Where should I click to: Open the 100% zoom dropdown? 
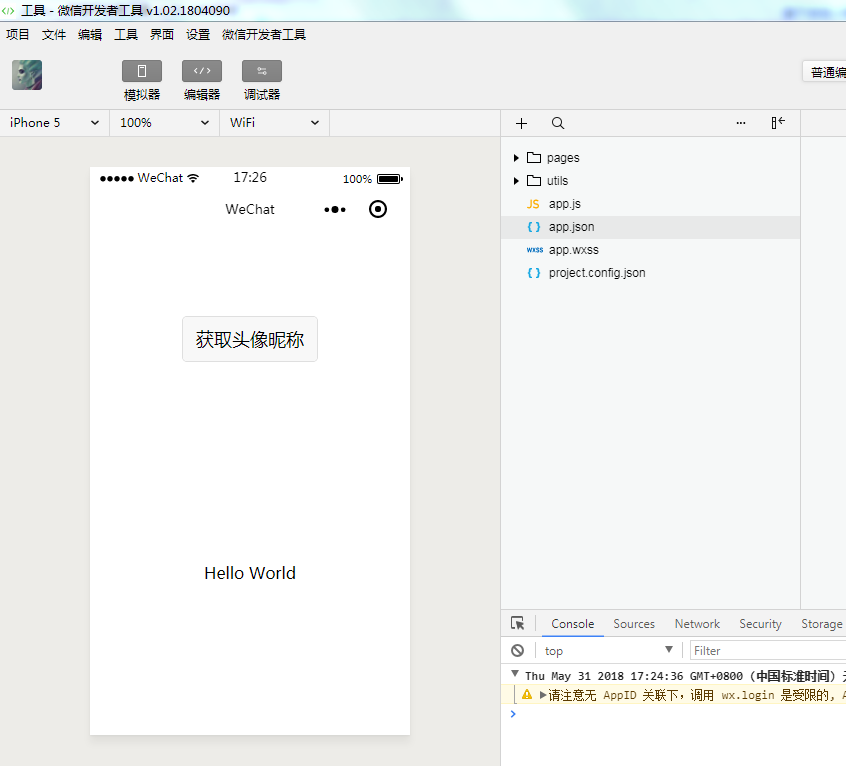(164, 122)
